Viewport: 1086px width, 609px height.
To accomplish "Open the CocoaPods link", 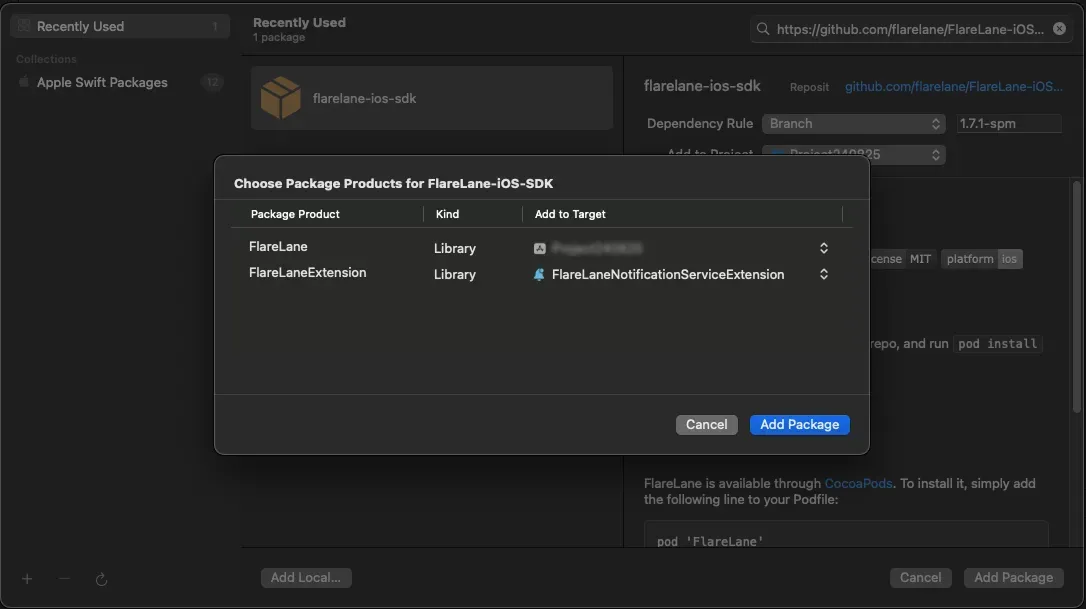I will click(x=858, y=484).
